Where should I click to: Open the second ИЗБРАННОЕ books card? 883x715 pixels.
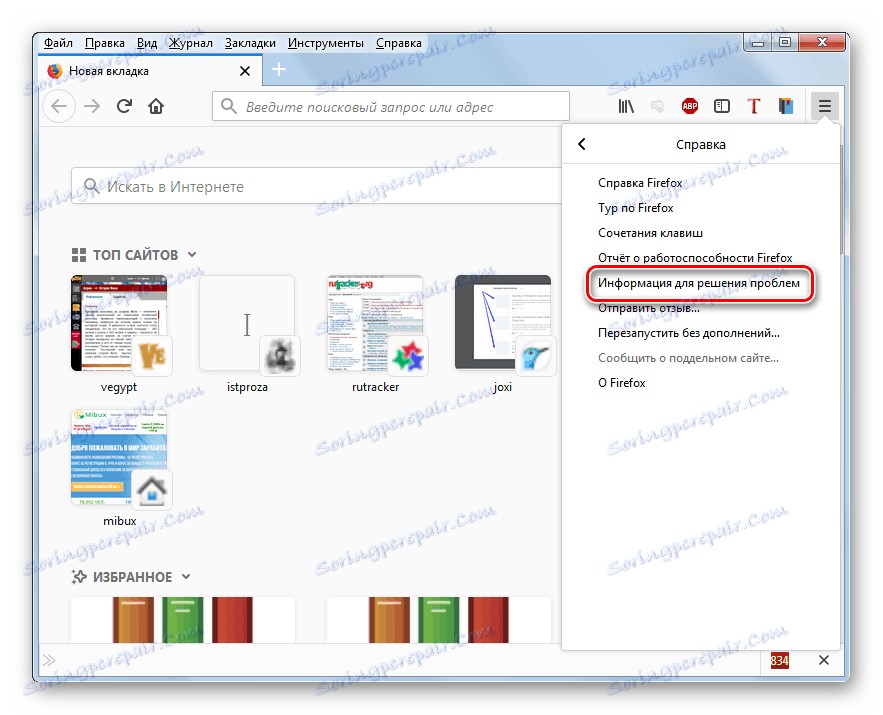point(439,620)
